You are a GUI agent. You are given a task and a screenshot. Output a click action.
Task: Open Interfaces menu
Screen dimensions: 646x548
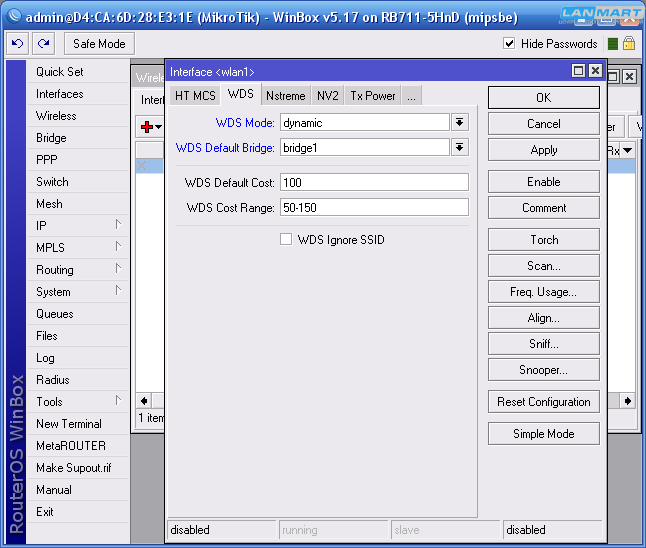[x=77, y=94]
